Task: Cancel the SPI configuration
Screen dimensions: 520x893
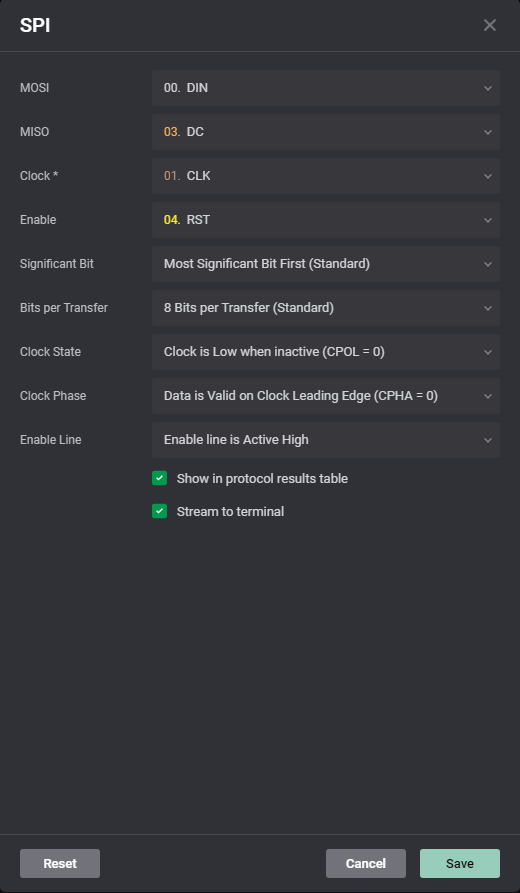Action: (x=366, y=863)
